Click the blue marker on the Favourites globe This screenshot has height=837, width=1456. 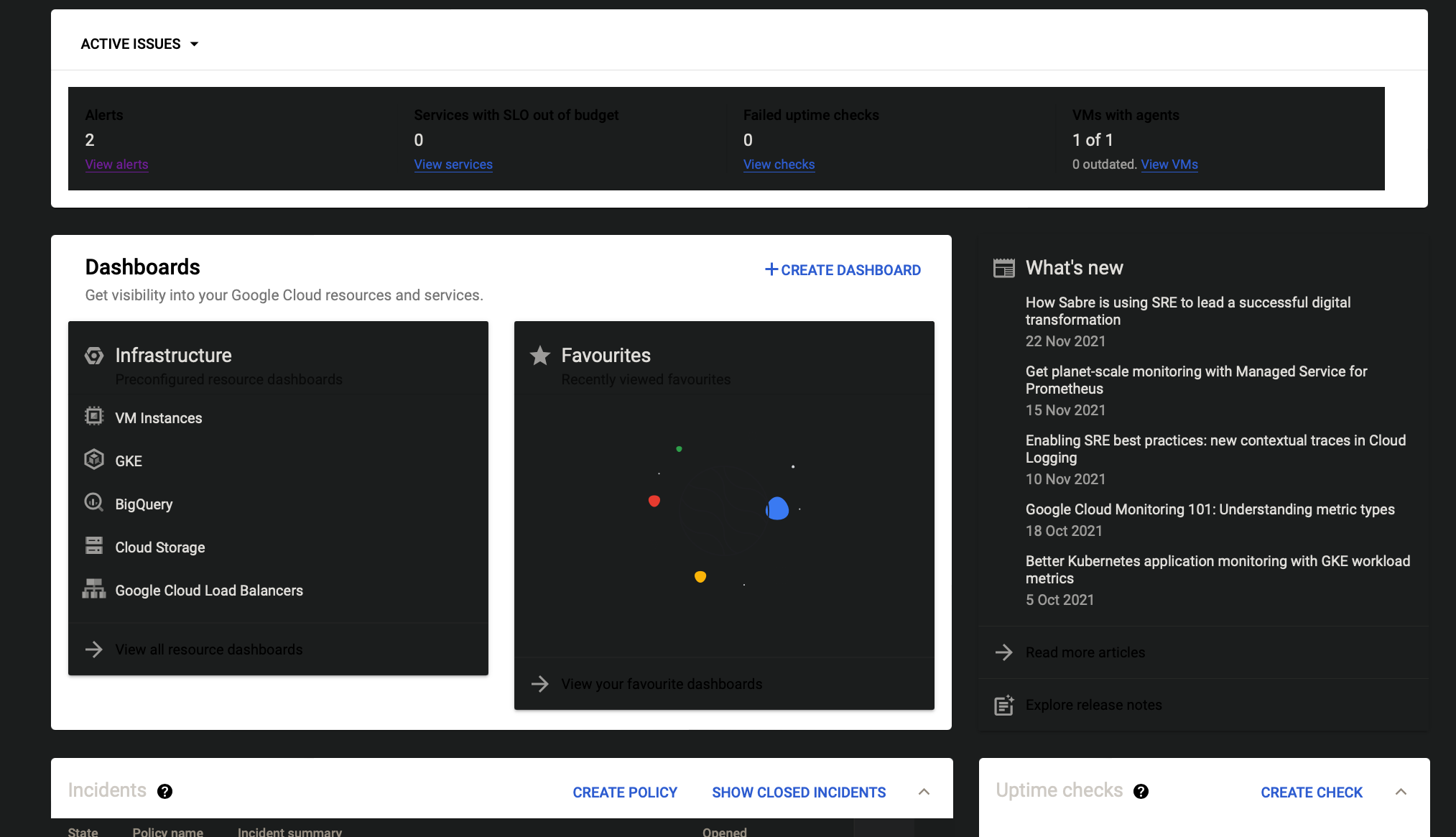click(776, 509)
